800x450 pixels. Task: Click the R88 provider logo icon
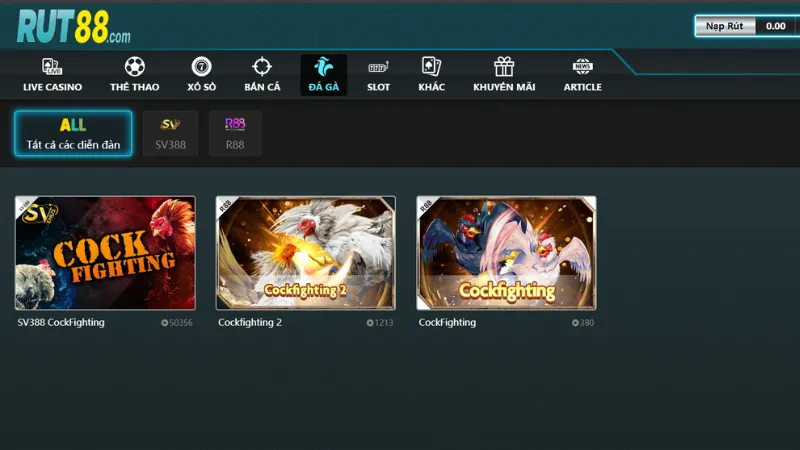(235, 124)
